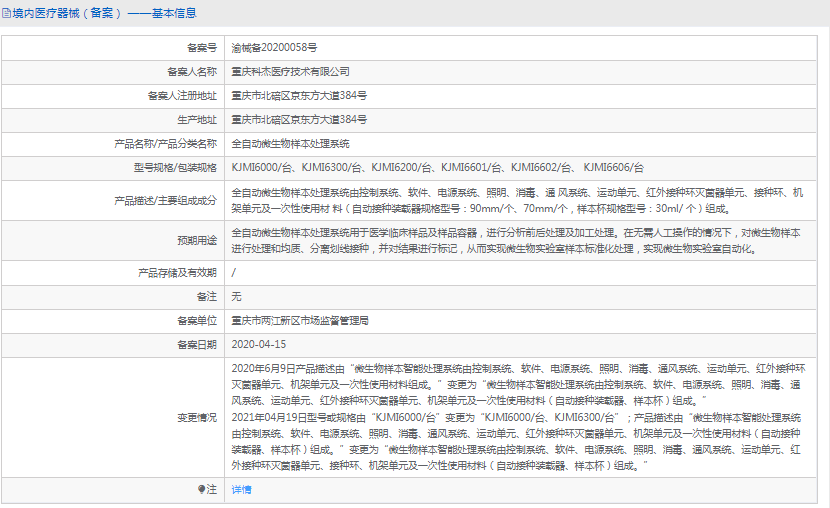Select 重庆市两江新区市场监督管理局 text
830x508 pixels.
[300, 321]
